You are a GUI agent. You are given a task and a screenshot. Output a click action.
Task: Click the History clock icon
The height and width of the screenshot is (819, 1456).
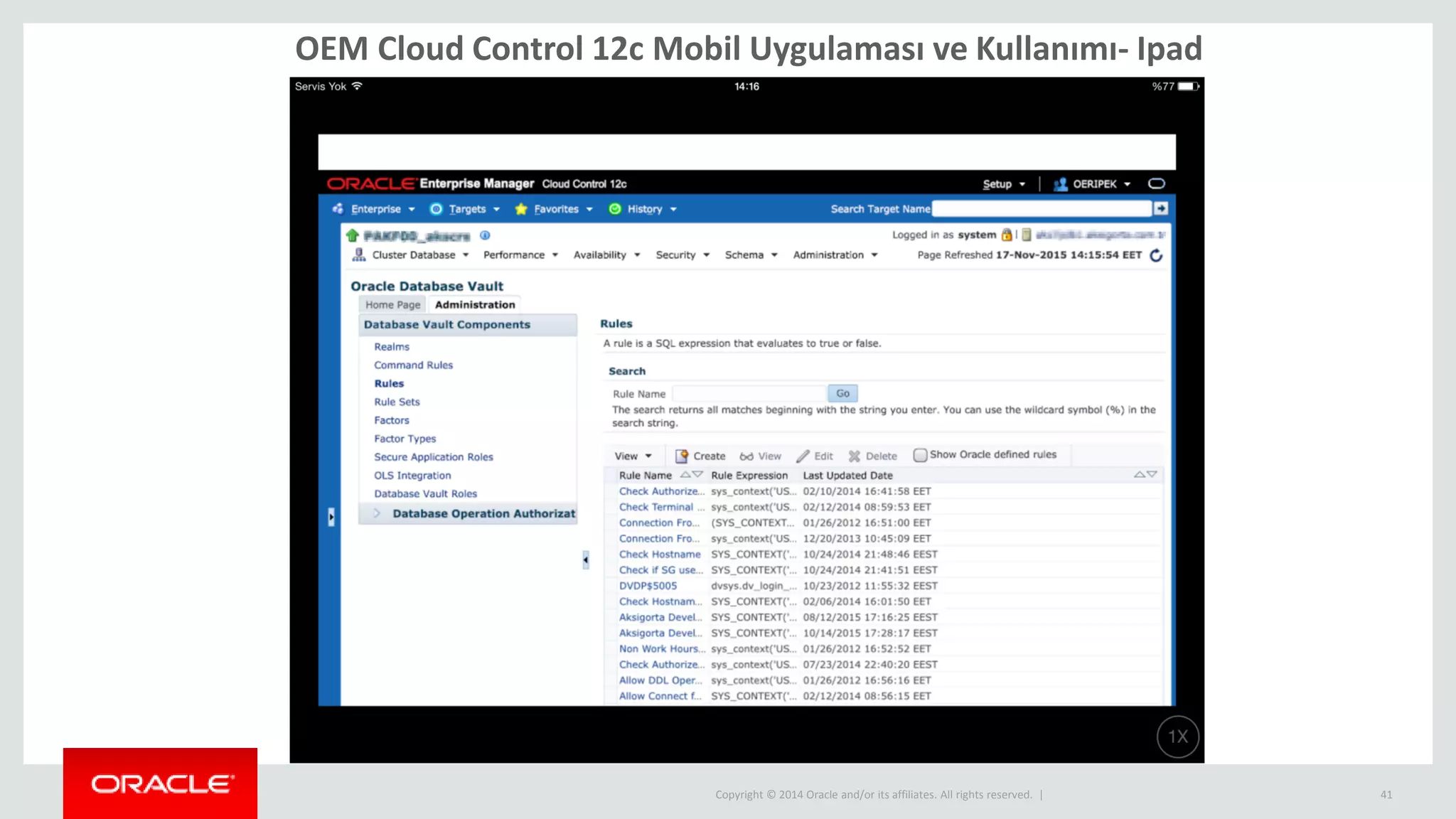(x=615, y=209)
